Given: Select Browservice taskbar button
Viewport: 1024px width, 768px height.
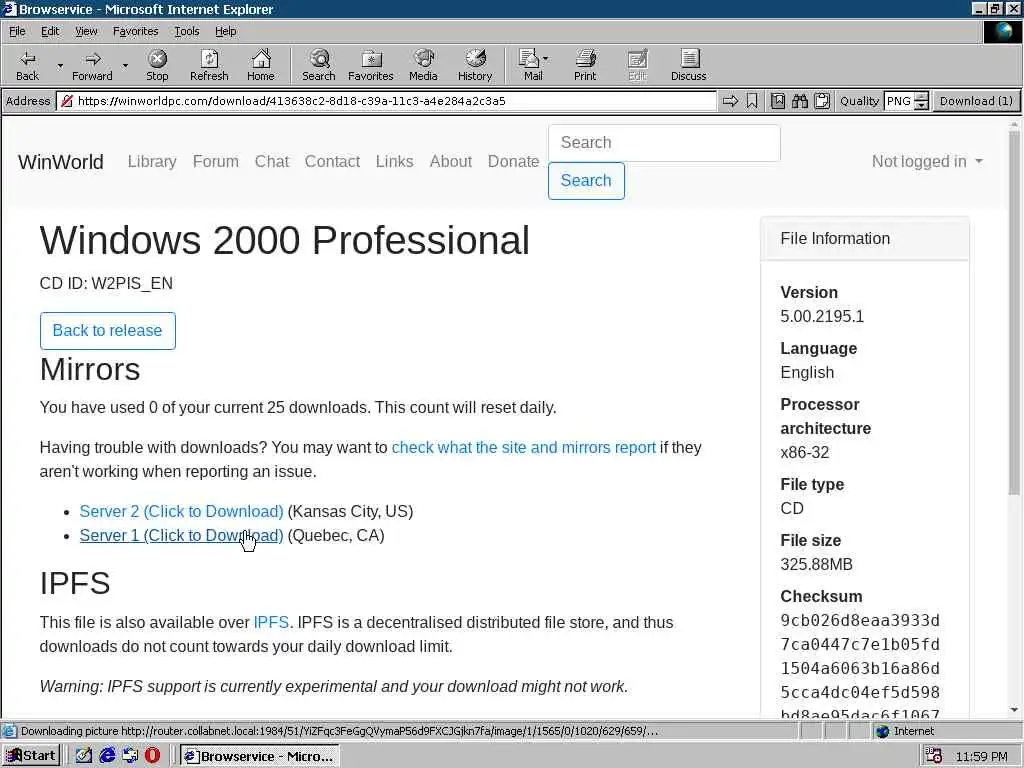Looking at the screenshot, I should (259, 756).
